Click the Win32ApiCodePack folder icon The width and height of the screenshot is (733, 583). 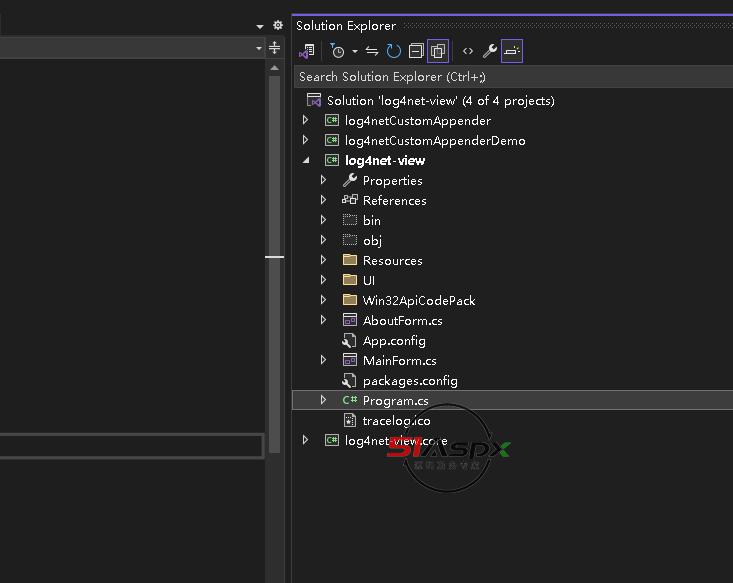350,300
